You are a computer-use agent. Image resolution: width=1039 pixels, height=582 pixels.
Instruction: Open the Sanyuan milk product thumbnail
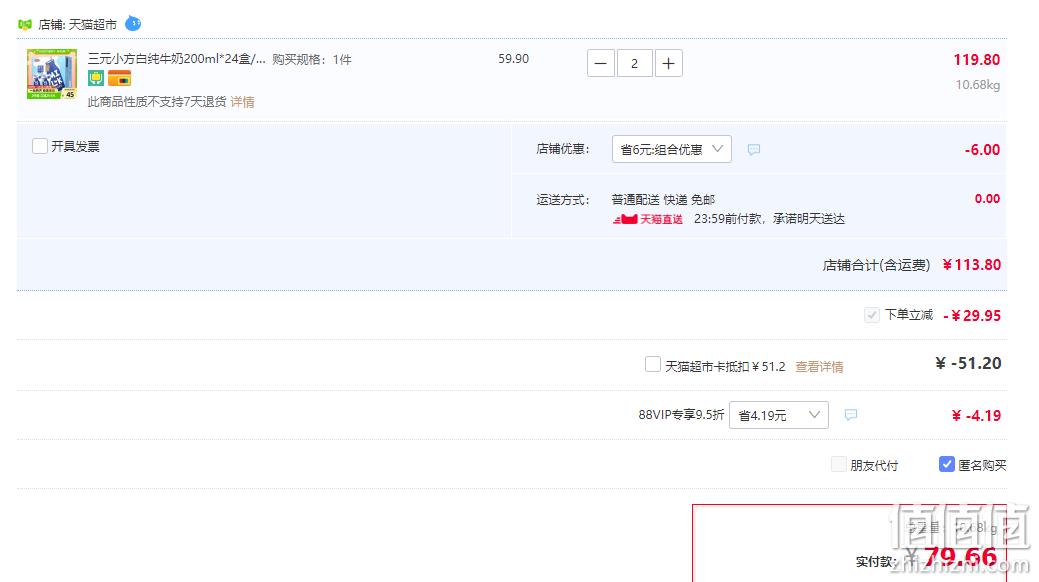click(52, 74)
